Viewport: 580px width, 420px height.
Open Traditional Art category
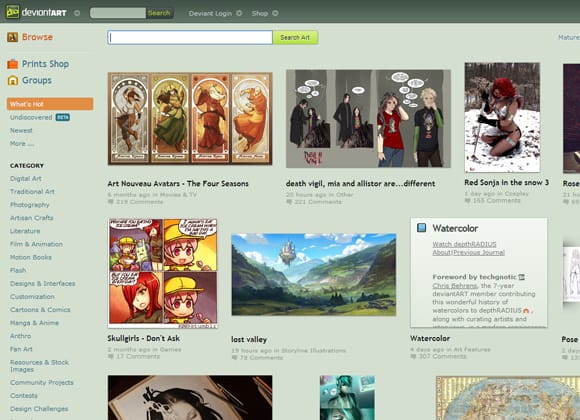click(x=32, y=191)
